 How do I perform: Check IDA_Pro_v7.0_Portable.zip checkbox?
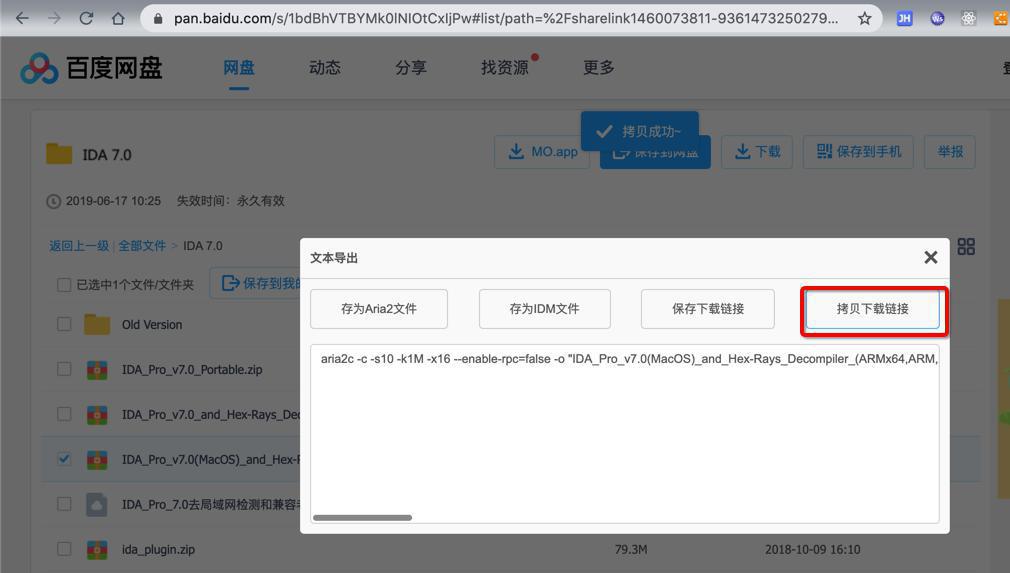pos(64,369)
